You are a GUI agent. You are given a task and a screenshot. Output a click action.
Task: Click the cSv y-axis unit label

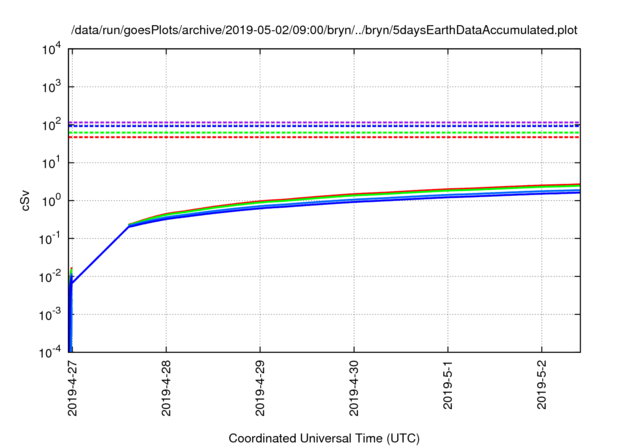click(x=25, y=200)
